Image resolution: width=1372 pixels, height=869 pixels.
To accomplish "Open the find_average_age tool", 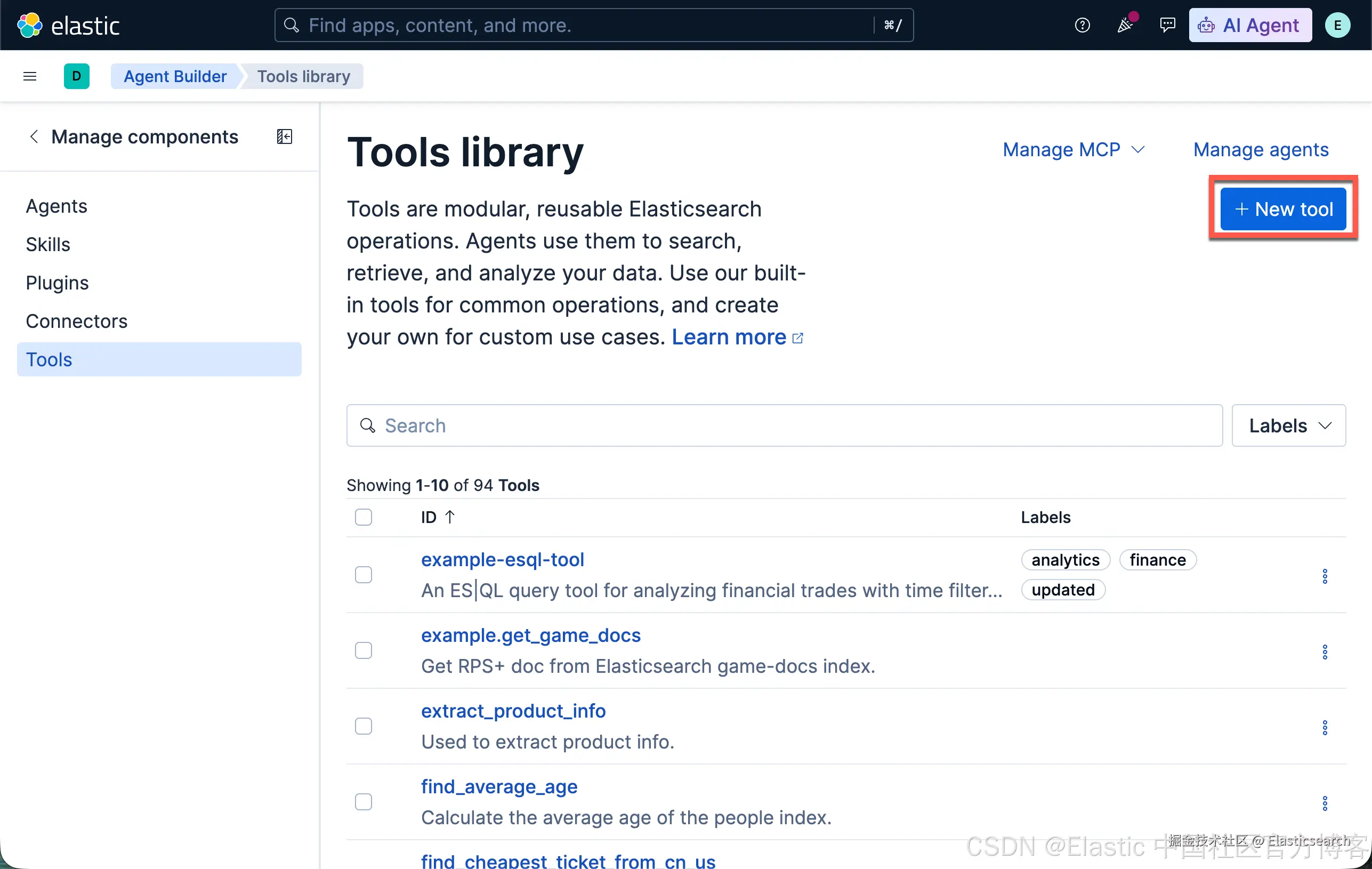I will (x=499, y=787).
